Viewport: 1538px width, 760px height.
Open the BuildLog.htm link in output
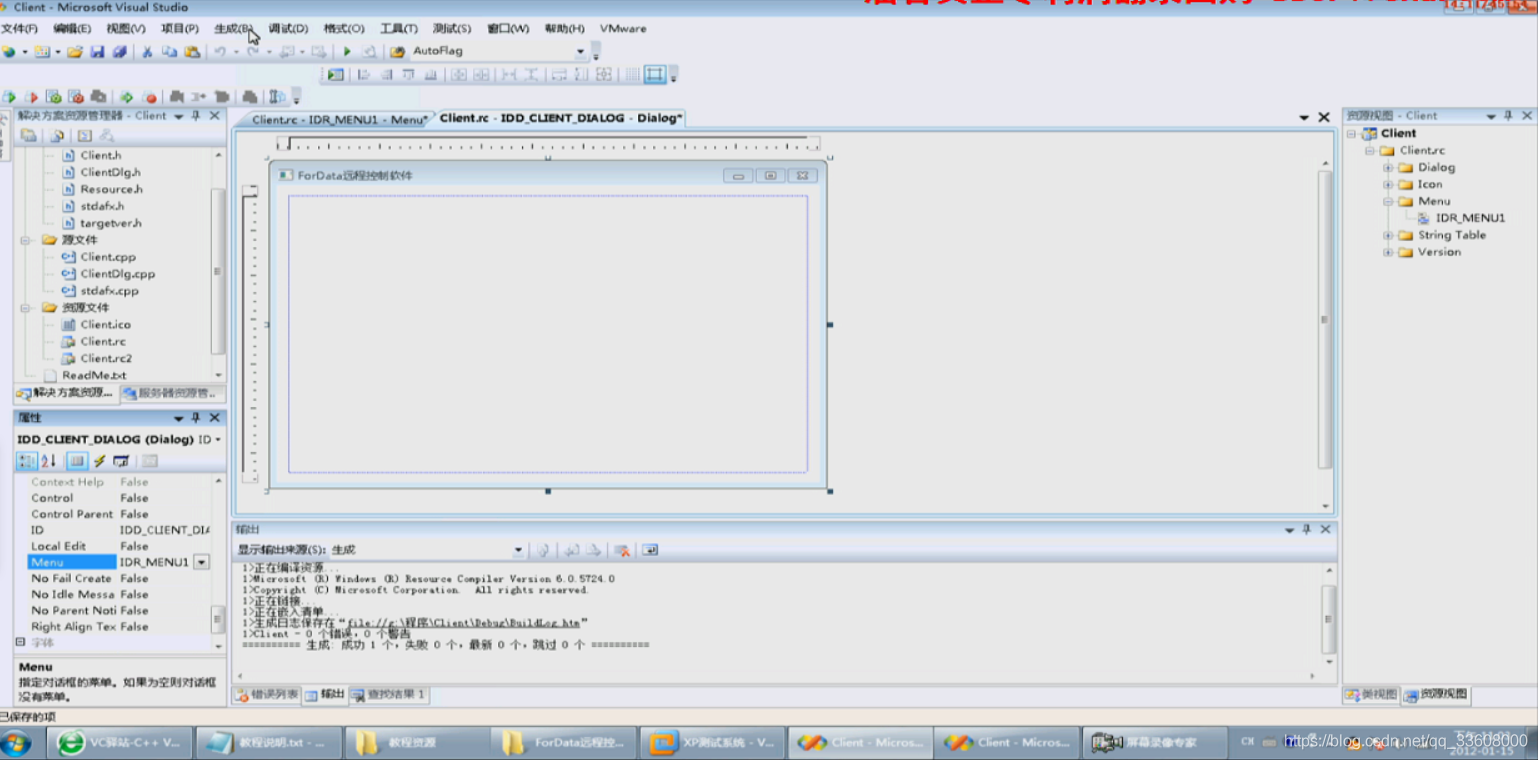point(463,622)
